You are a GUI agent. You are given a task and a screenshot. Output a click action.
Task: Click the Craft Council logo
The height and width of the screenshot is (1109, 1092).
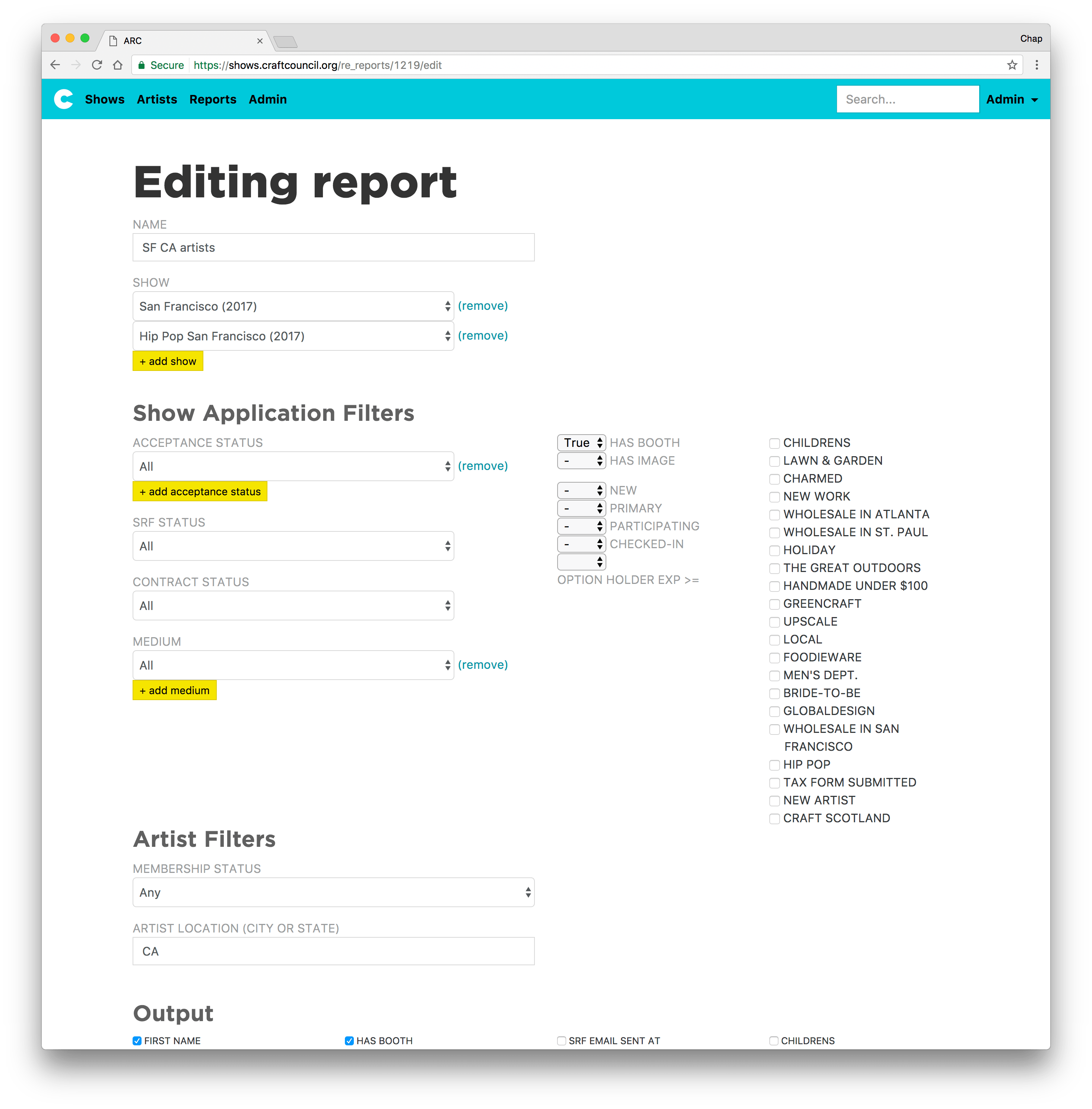[x=64, y=99]
